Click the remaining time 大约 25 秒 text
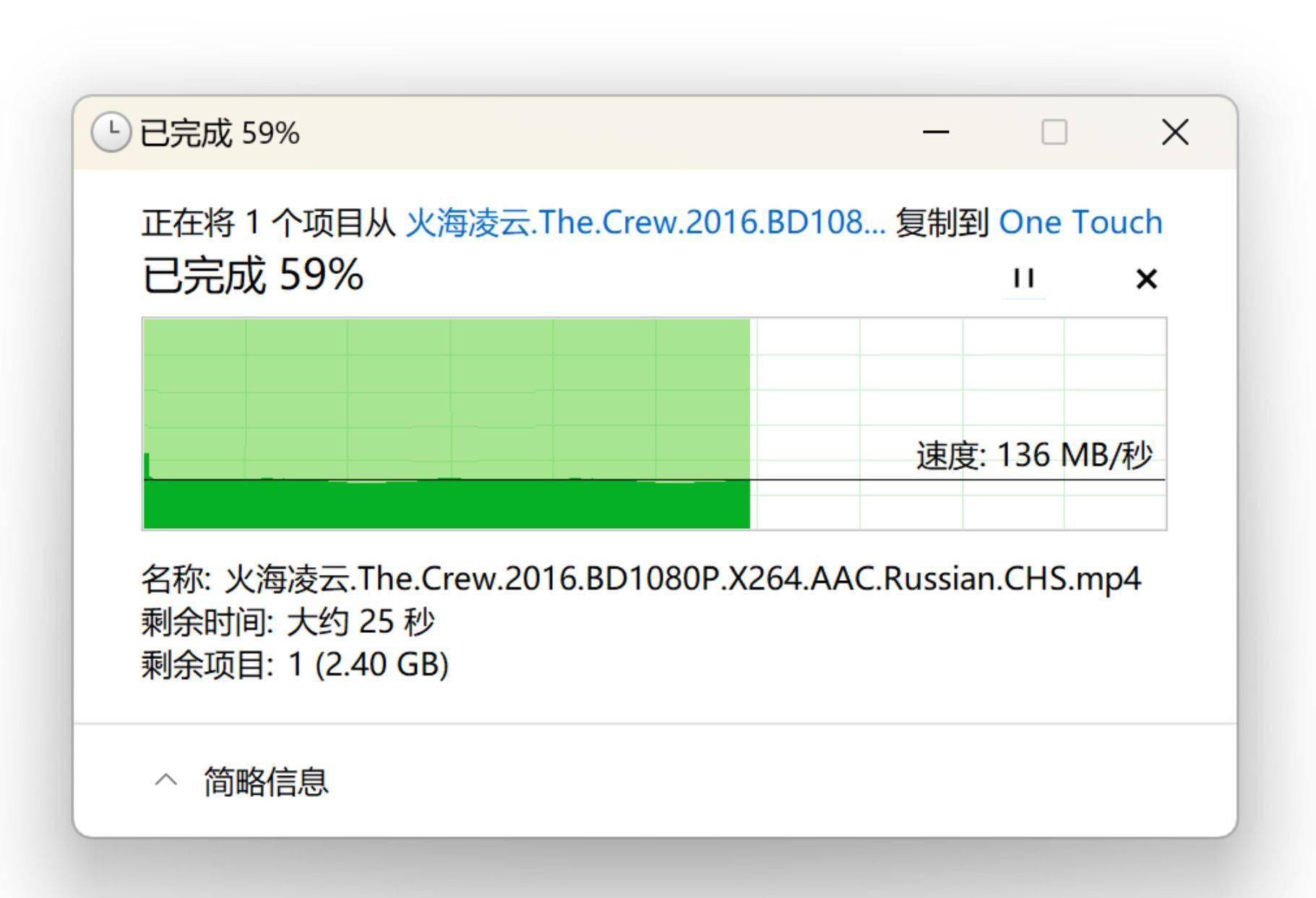 (x=361, y=621)
